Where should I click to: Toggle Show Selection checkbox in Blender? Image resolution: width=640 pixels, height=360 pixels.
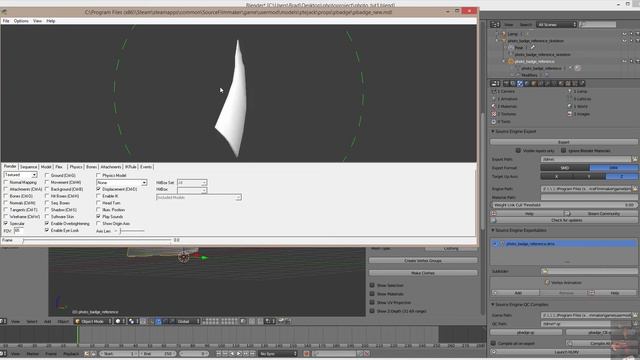(372, 285)
